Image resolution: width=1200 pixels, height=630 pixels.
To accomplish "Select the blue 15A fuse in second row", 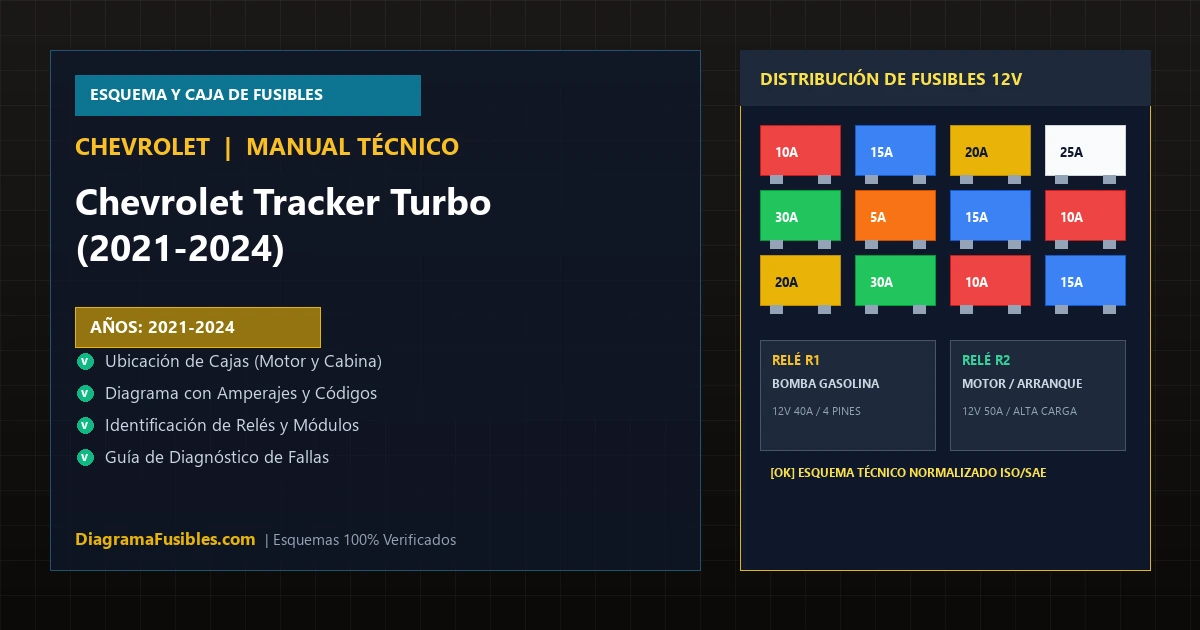I will 990,216.
